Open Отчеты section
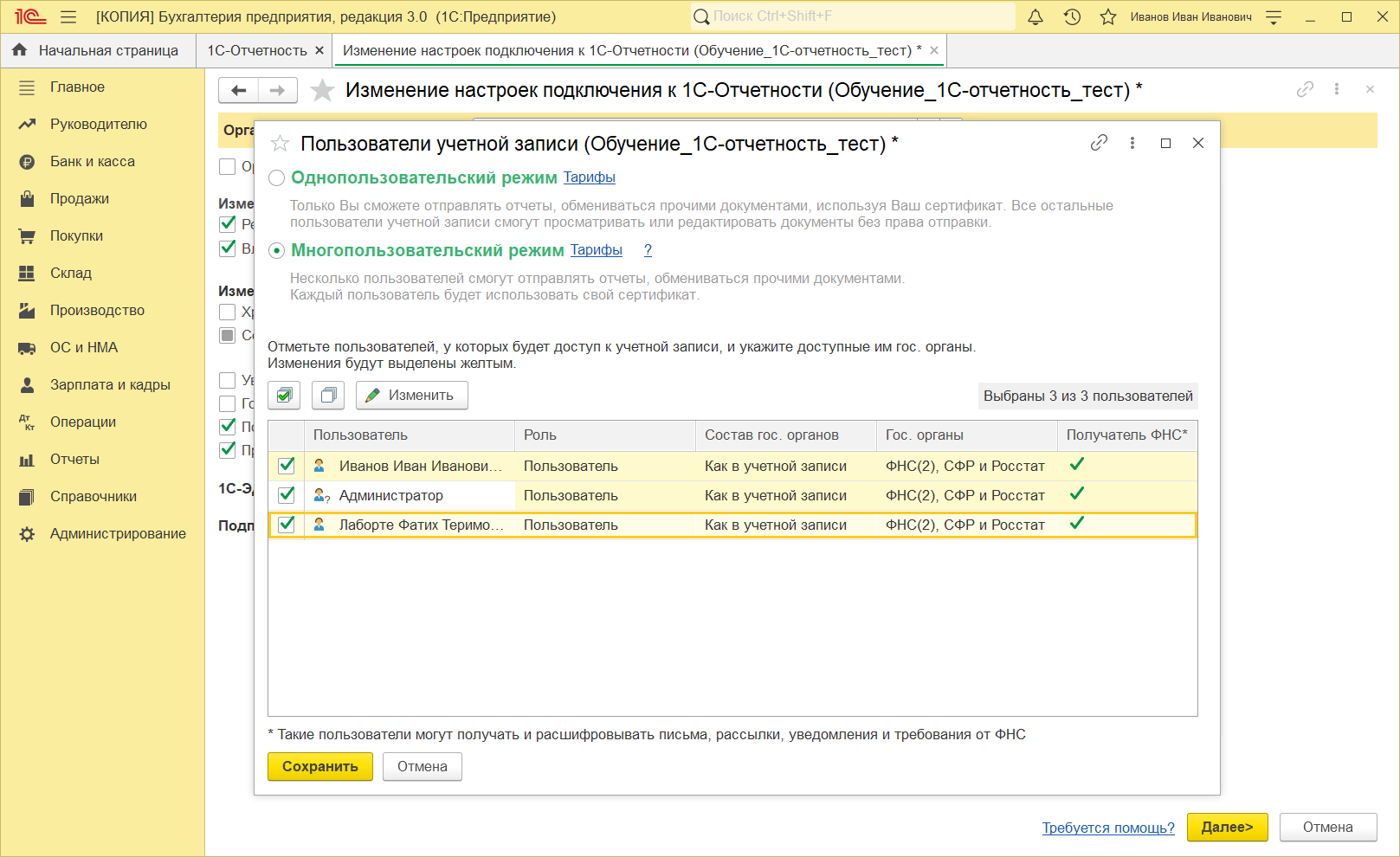Image resolution: width=1400 pixels, height=857 pixels. pos(74,459)
